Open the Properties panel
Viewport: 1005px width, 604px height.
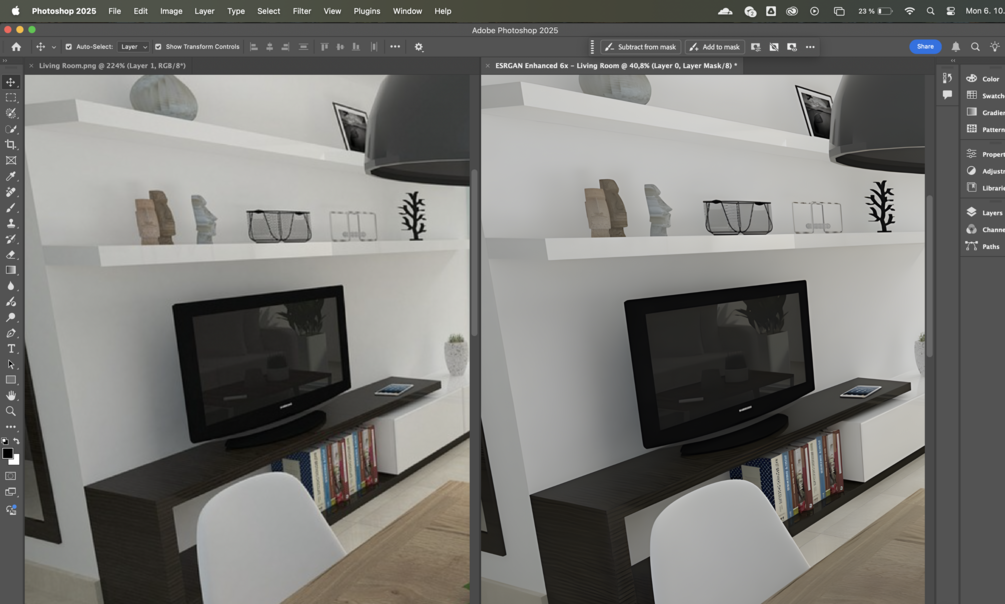coord(984,154)
